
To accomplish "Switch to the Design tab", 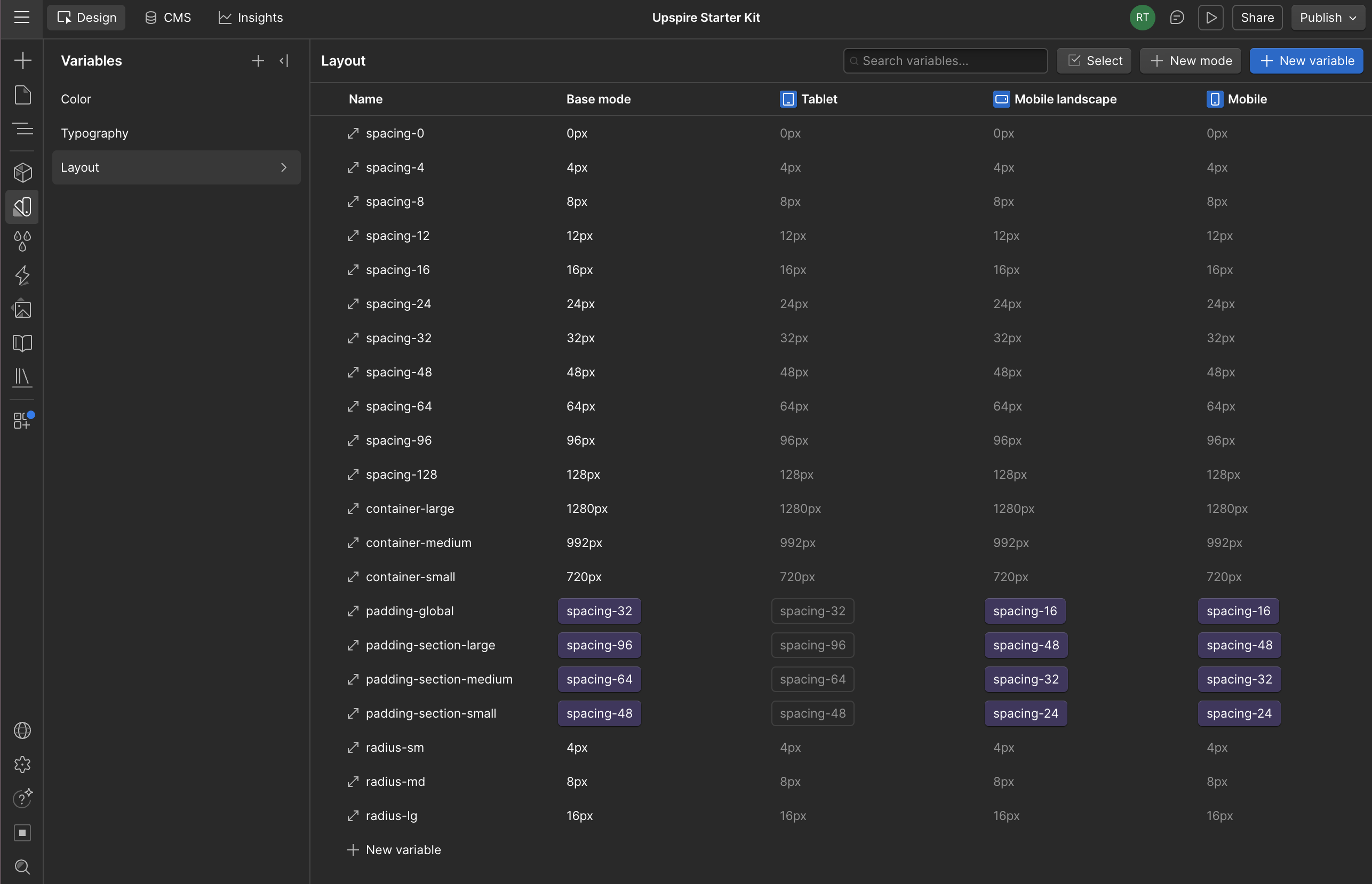I will [x=86, y=17].
